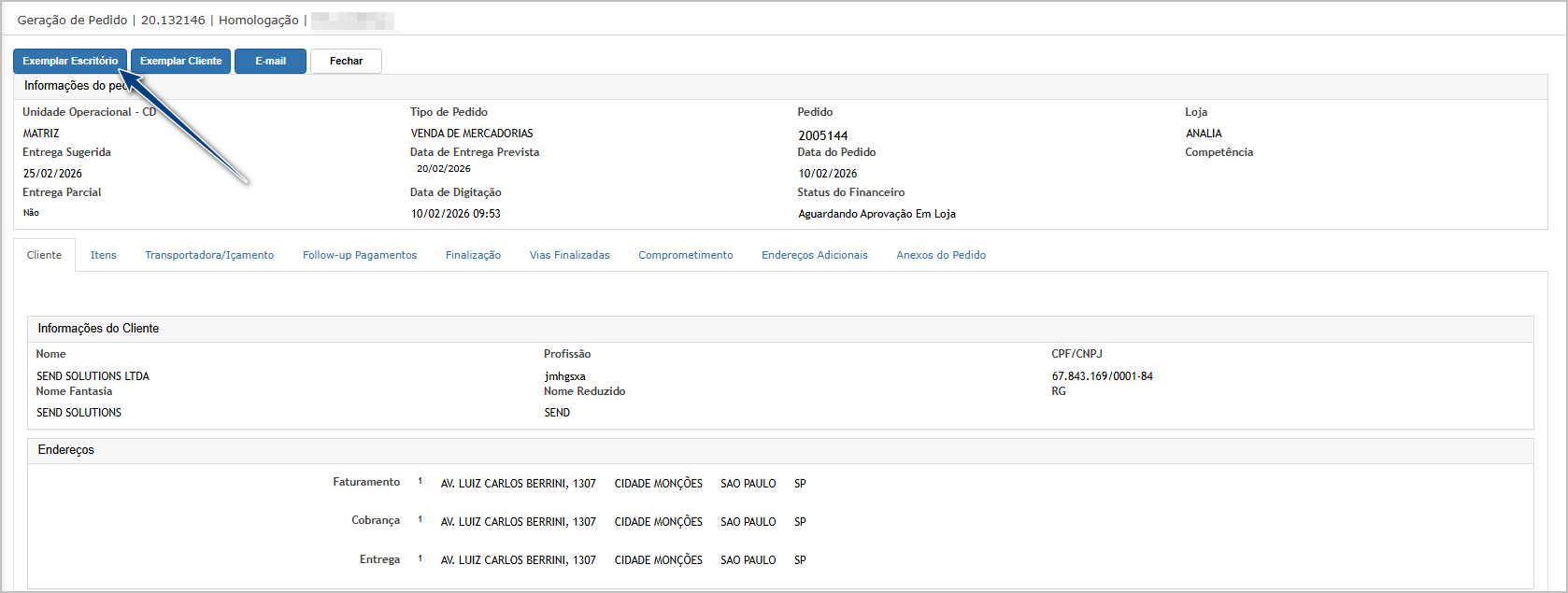
Task: Switch to the Itens tab
Action: 103,255
